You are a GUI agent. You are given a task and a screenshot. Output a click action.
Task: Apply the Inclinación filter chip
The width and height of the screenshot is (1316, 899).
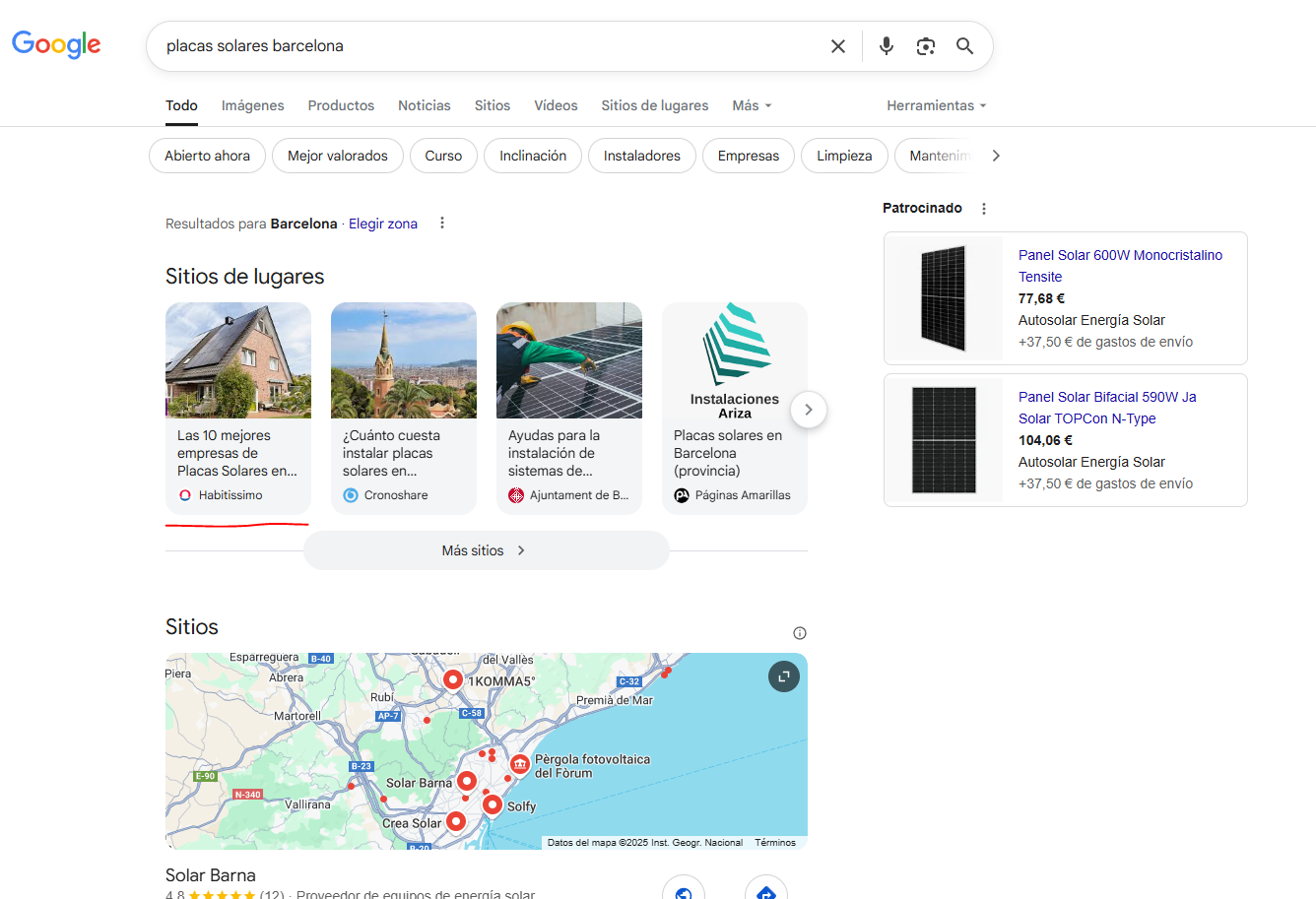533,156
